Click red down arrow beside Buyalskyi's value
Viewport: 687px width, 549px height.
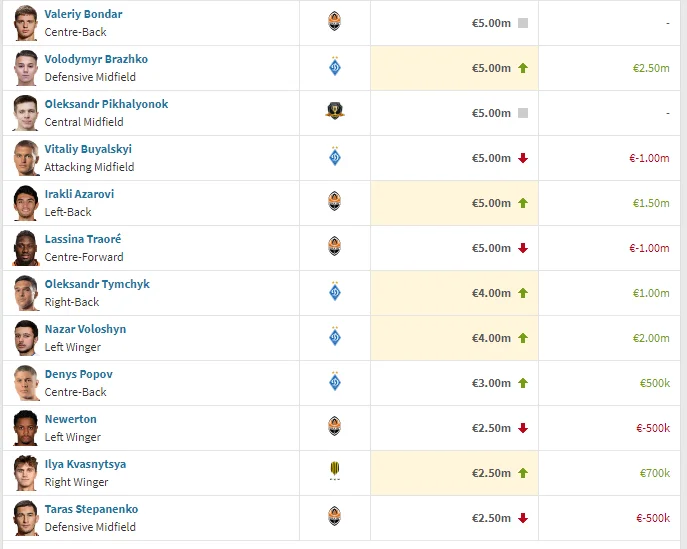coord(522,158)
